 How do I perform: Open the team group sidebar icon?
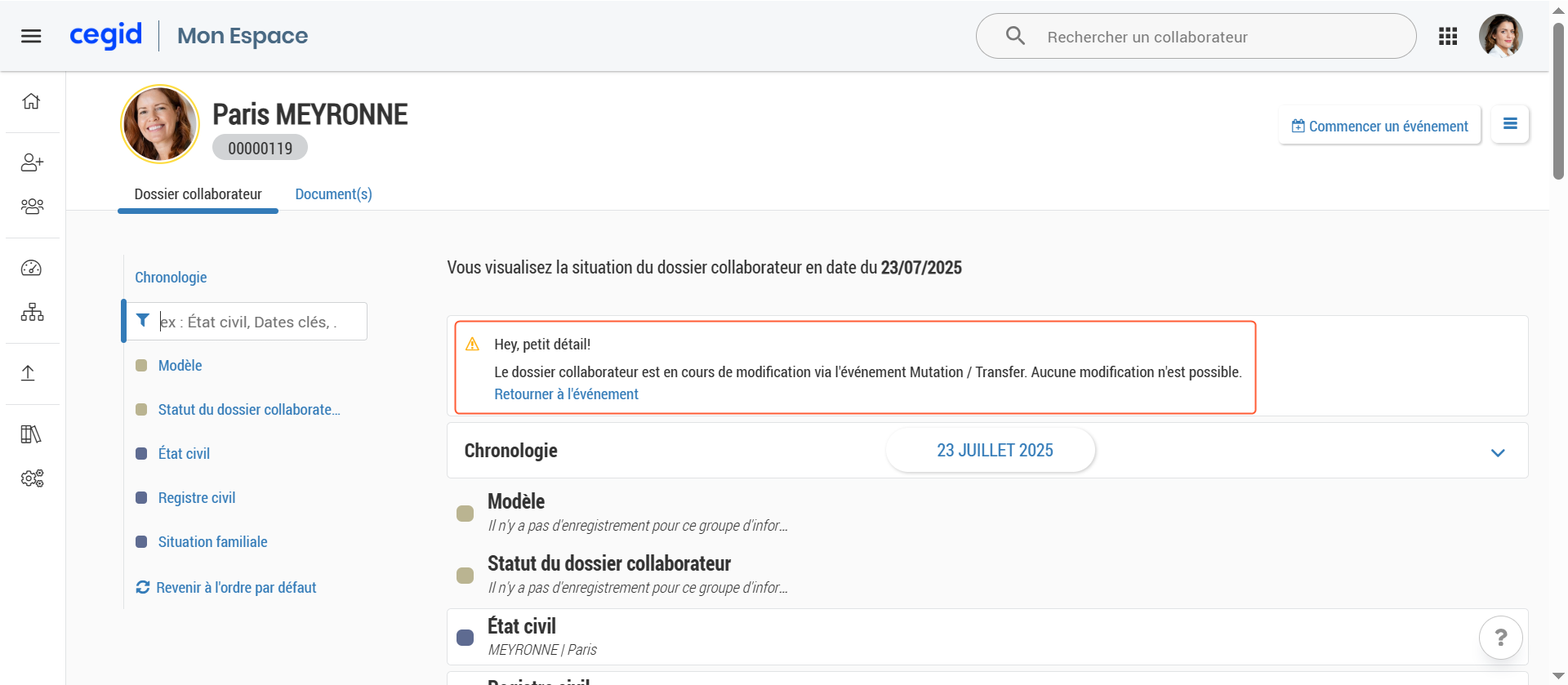point(32,206)
